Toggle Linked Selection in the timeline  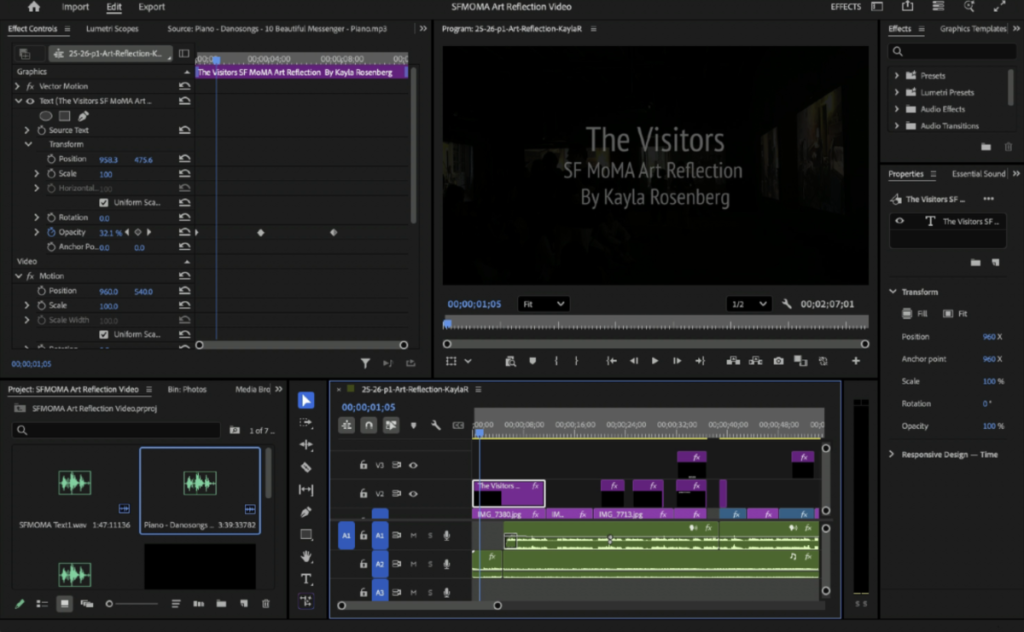tap(391, 425)
